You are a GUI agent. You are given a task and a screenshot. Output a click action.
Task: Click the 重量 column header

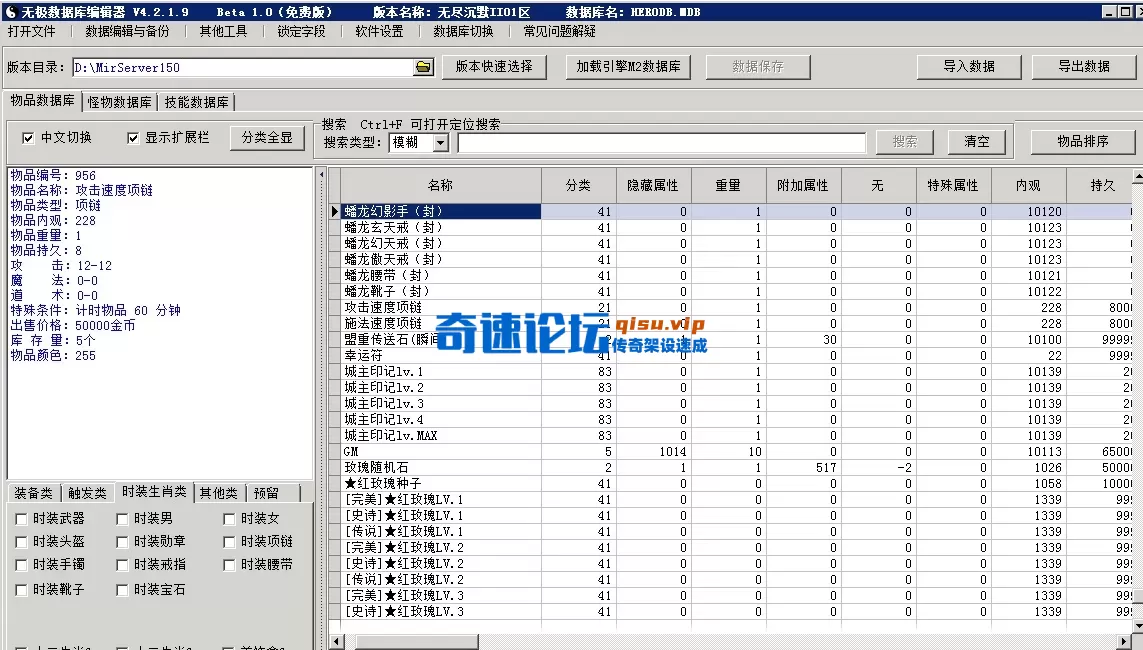point(728,186)
